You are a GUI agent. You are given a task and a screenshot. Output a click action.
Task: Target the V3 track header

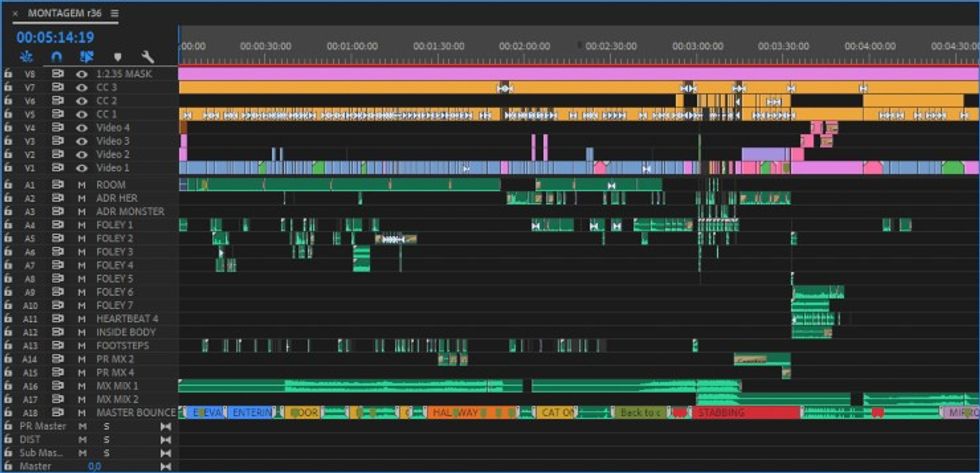30,141
